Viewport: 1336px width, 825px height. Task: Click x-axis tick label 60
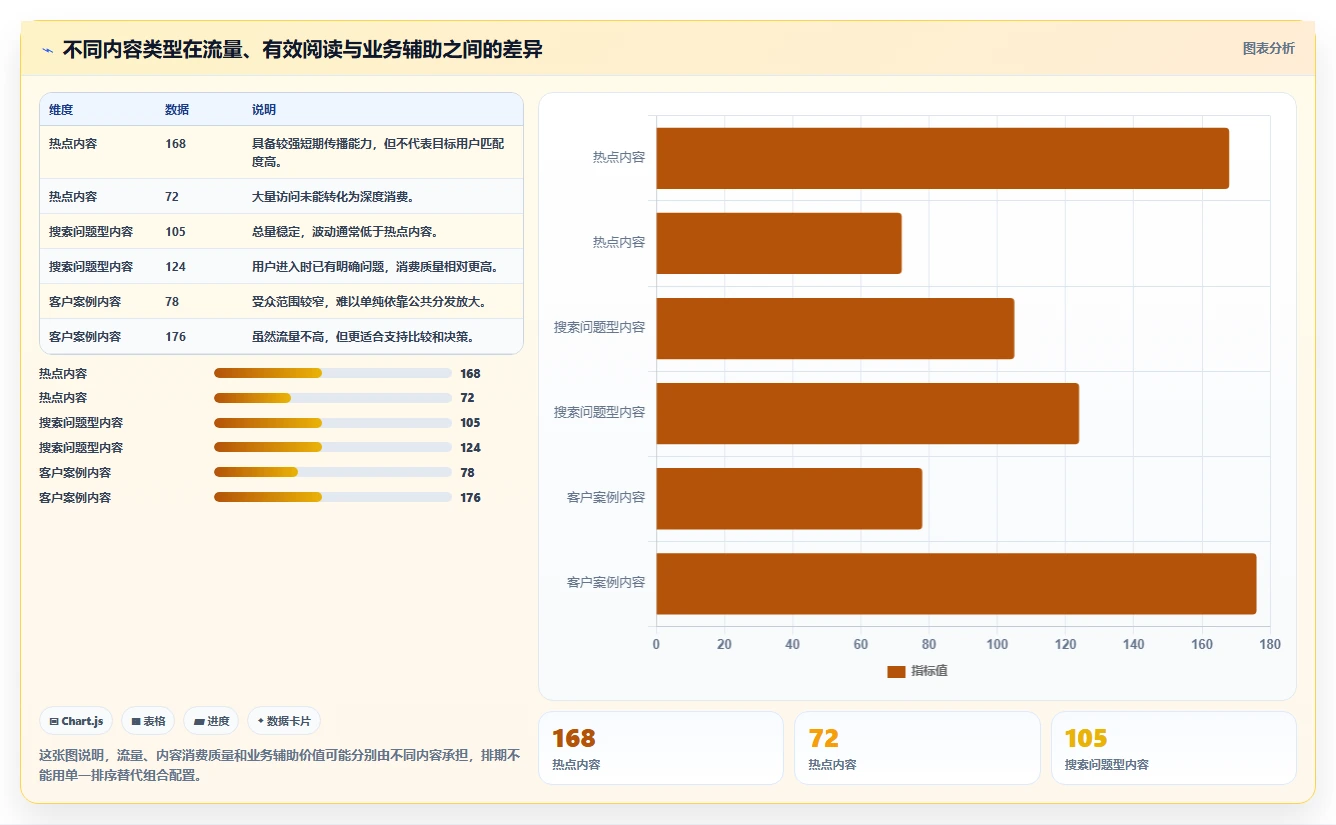(861, 645)
